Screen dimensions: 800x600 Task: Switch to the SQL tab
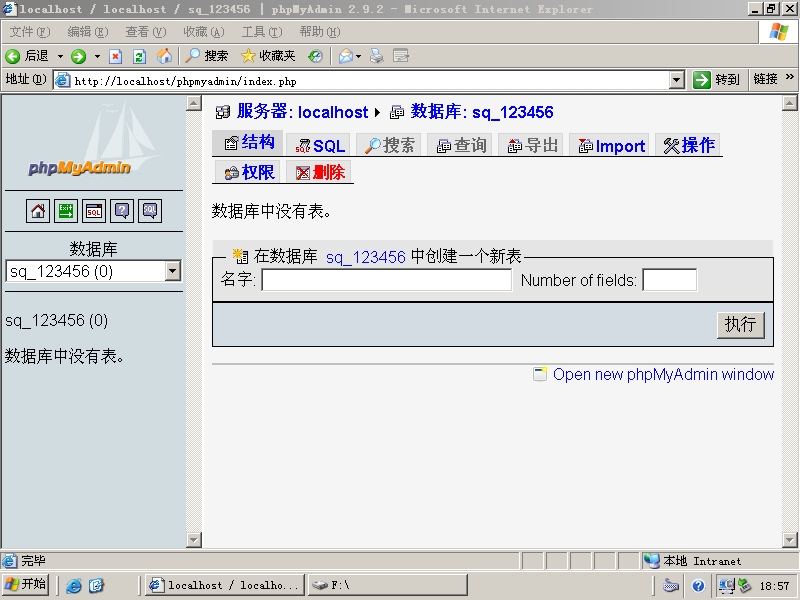coord(318,145)
